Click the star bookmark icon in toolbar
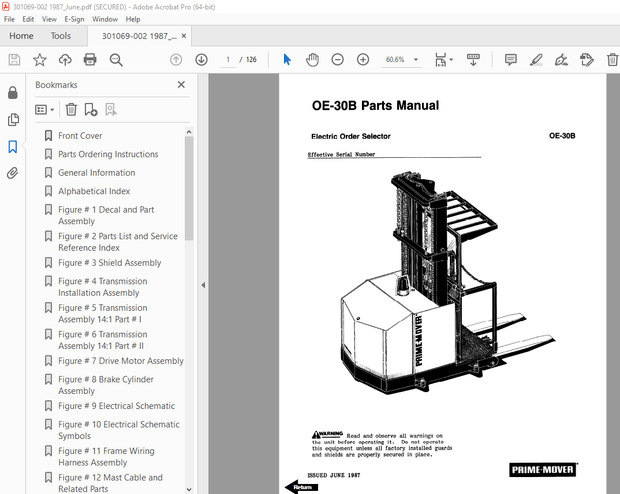 coord(40,60)
